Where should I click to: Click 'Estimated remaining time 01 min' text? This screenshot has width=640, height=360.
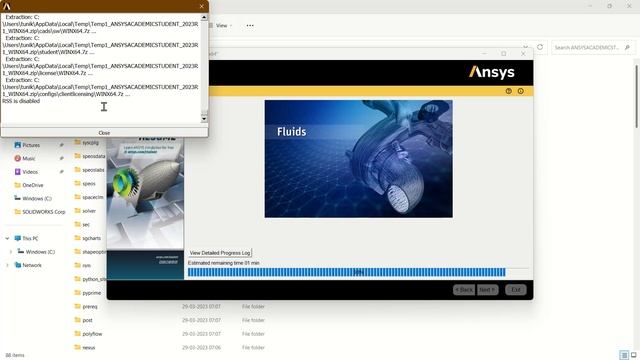click(224, 263)
